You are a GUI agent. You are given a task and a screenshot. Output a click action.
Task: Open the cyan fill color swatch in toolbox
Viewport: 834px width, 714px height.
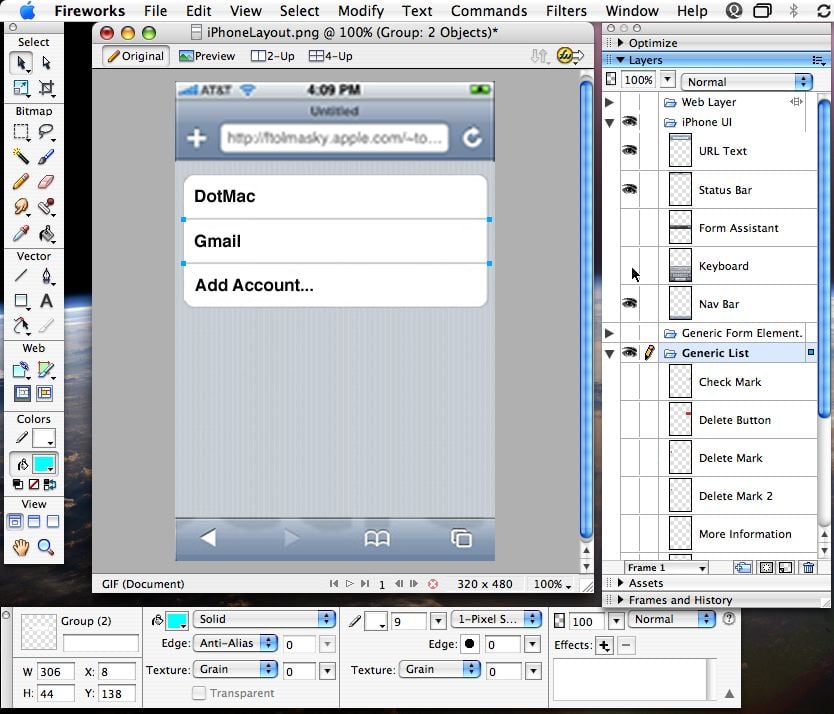44,464
